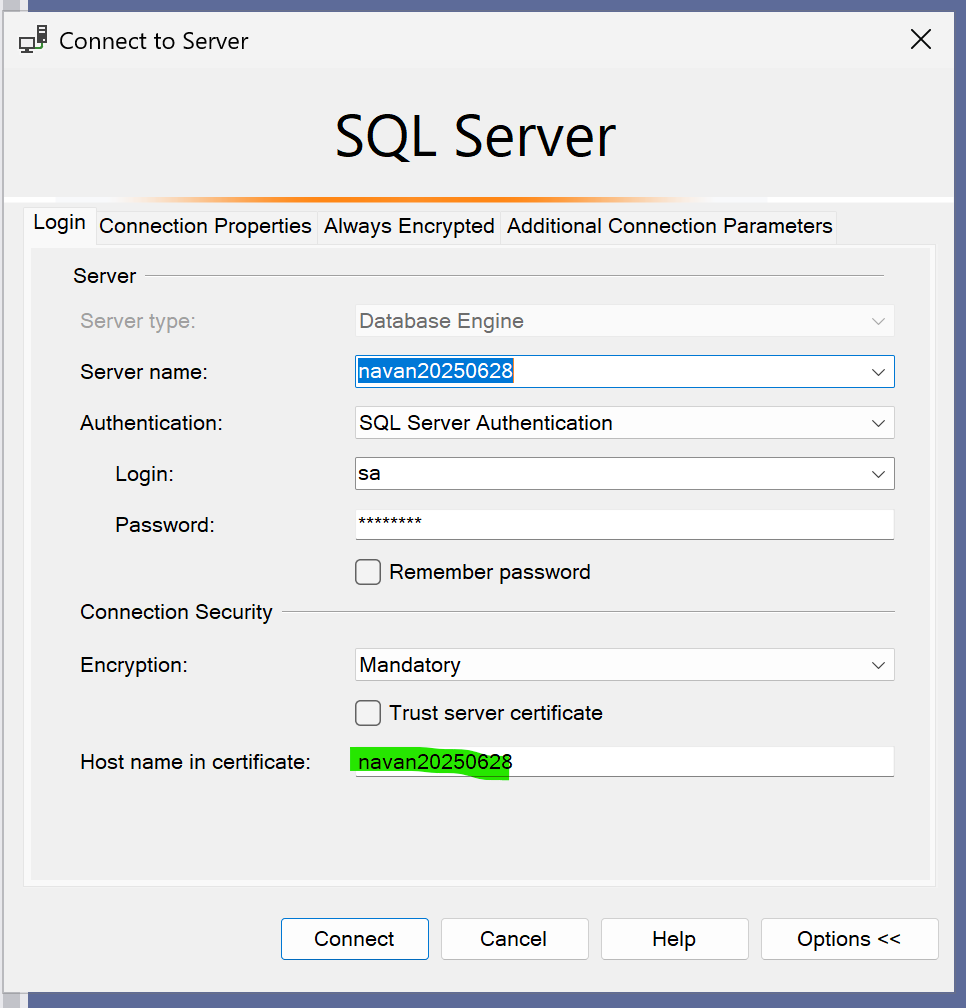Click the Server name: label
Image resolution: width=966 pixels, height=1008 pixels.
pos(144,372)
